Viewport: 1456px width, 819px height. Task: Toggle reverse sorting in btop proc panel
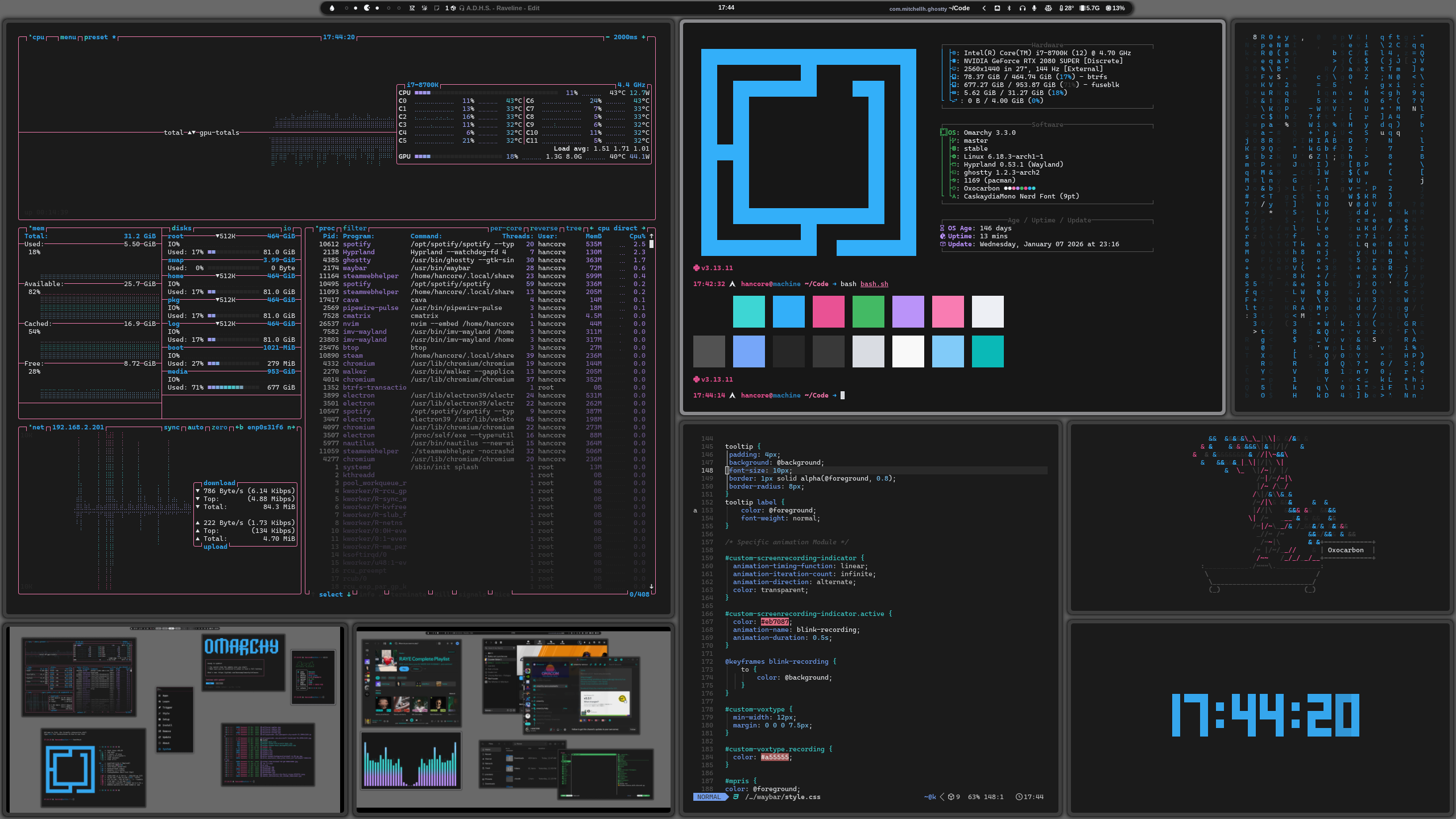click(x=544, y=228)
